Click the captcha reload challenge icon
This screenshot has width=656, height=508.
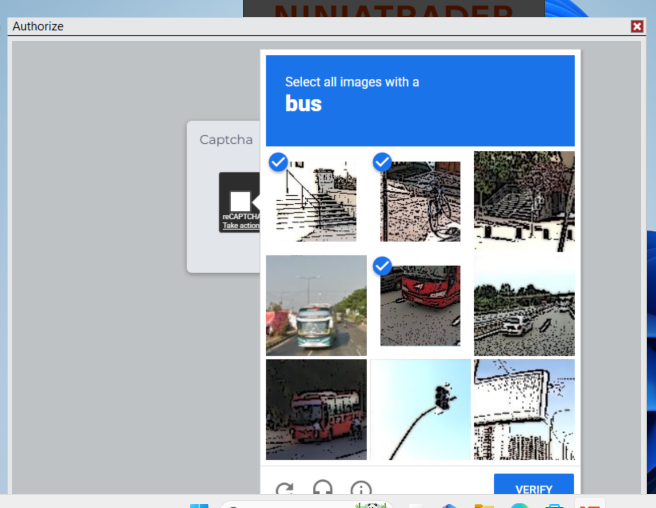(284, 488)
